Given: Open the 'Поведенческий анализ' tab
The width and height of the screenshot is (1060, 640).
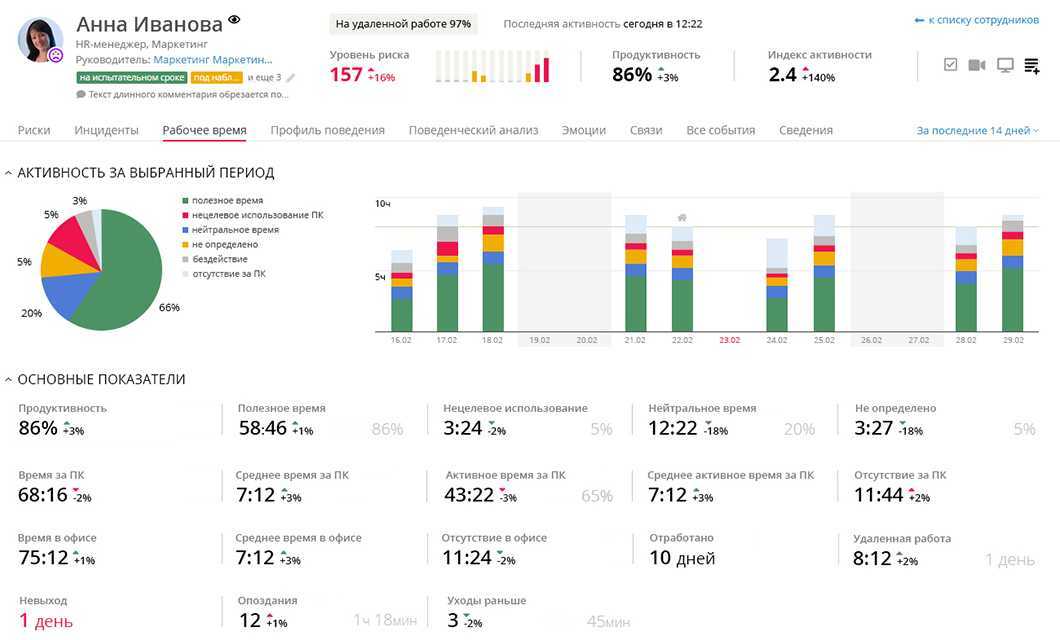Looking at the screenshot, I should click(473, 130).
